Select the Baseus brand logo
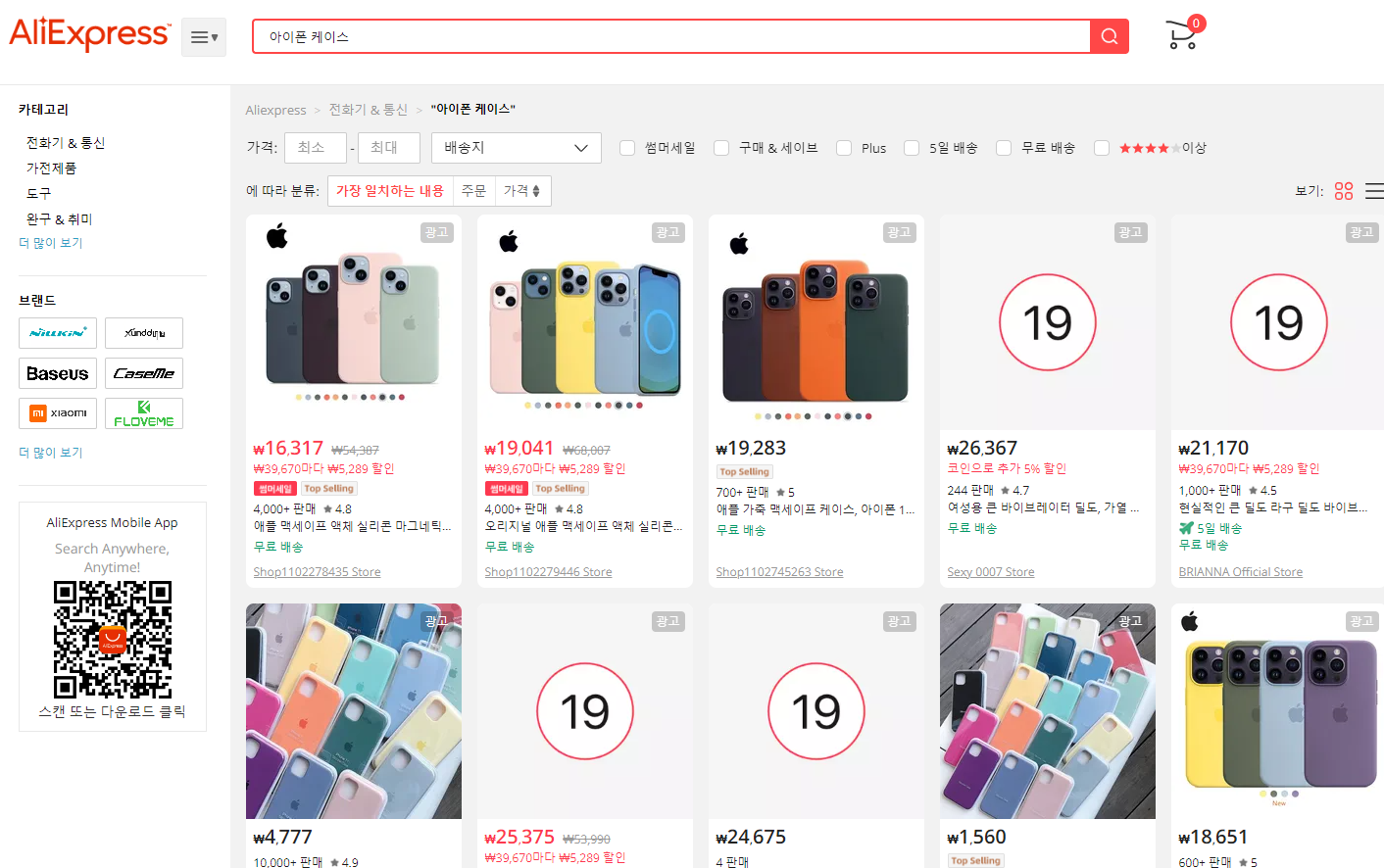1384x868 pixels. click(x=58, y=373)
